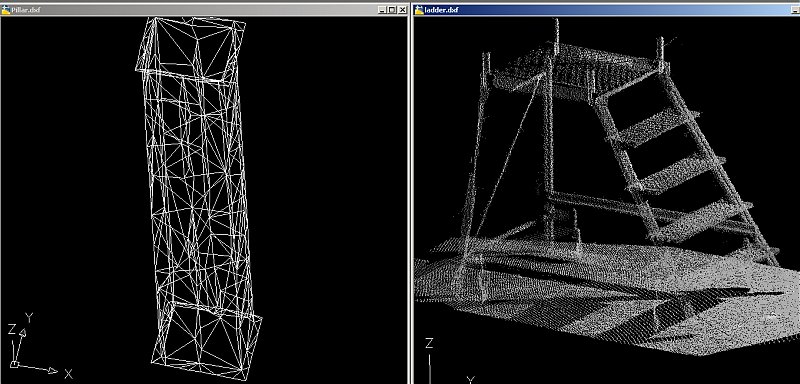Activate the Pillar.dxf title bar
The image size is (800, 384).
pos(204,10)
